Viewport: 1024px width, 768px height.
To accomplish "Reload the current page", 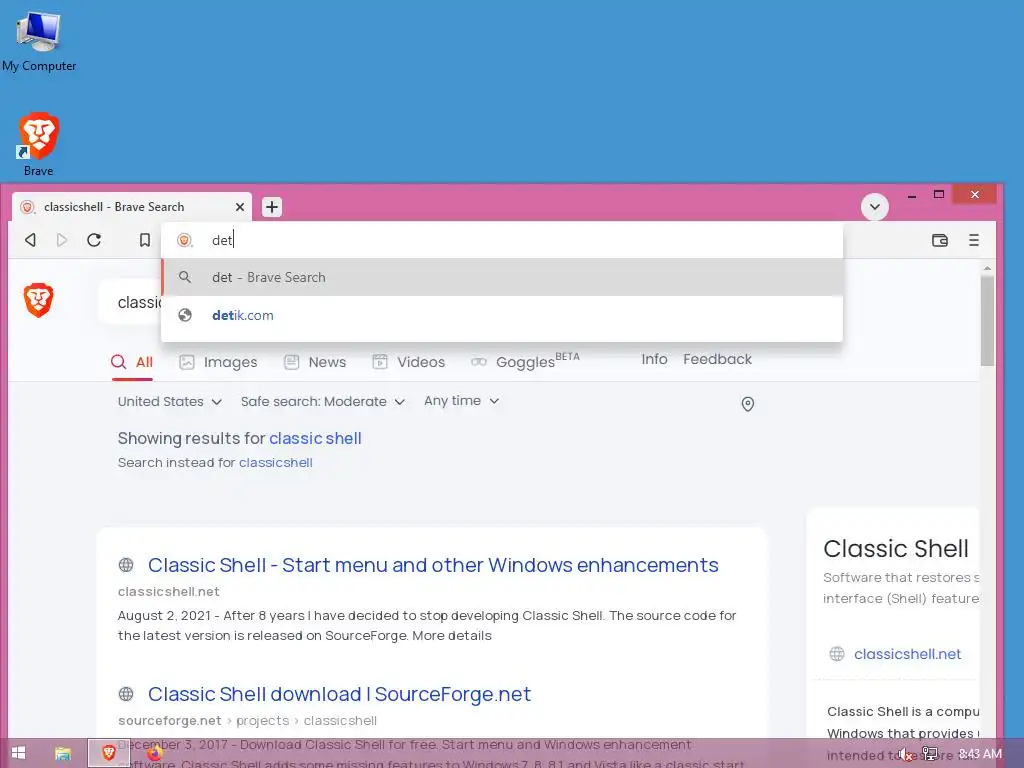I will click(94, 240).
